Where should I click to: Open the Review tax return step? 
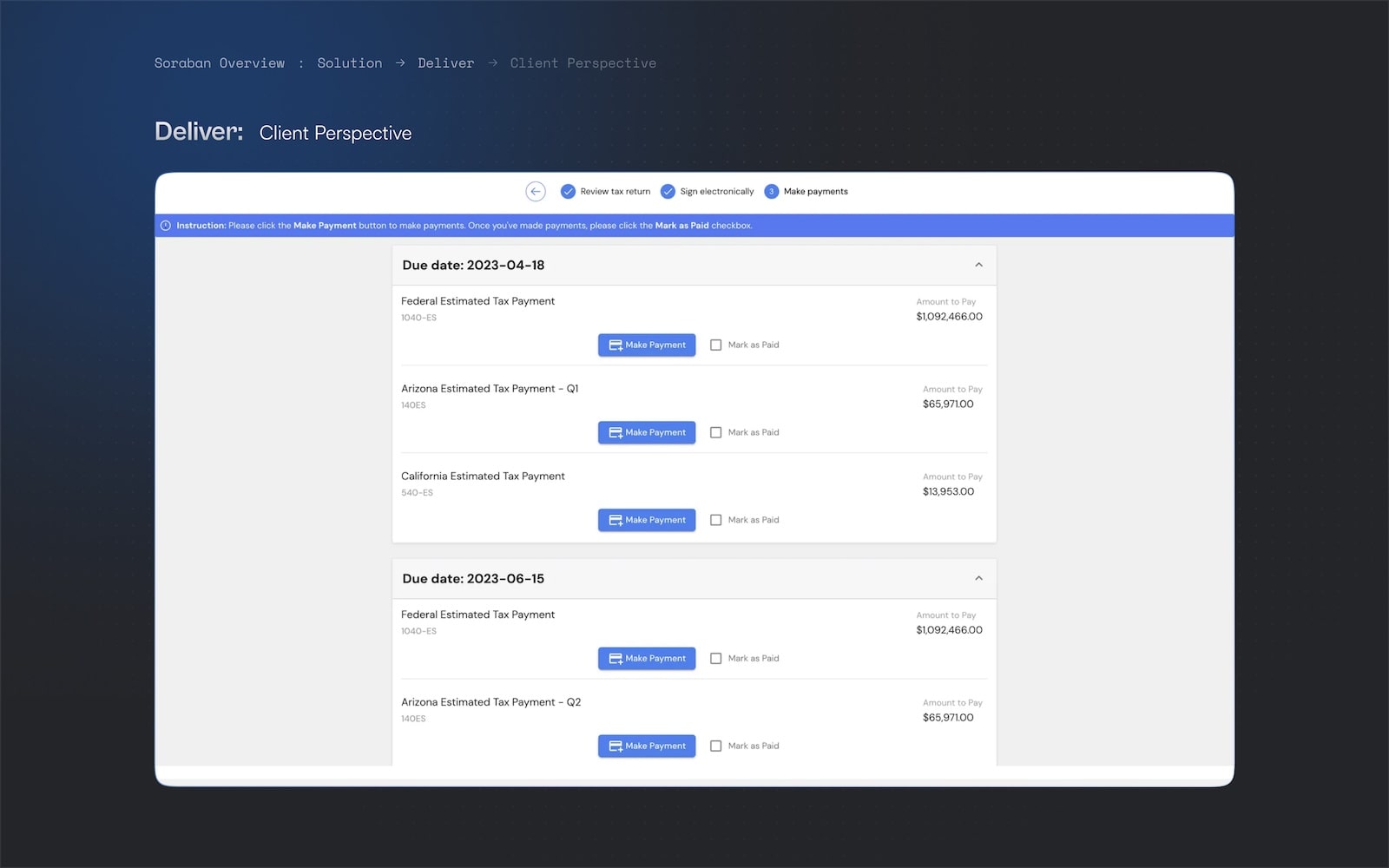[x=606, y=192]
